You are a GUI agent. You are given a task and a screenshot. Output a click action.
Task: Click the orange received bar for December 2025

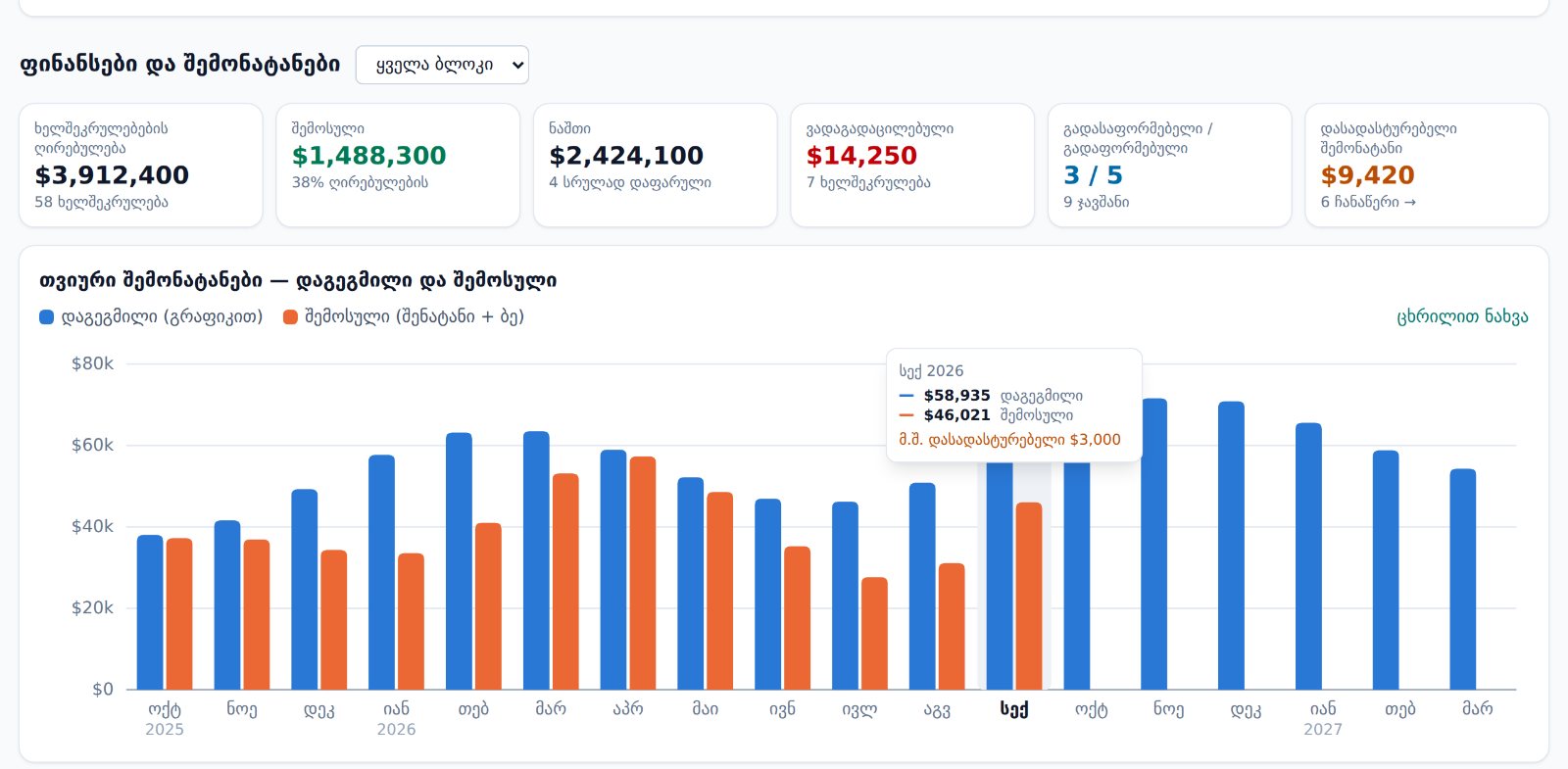pos(334,620)
